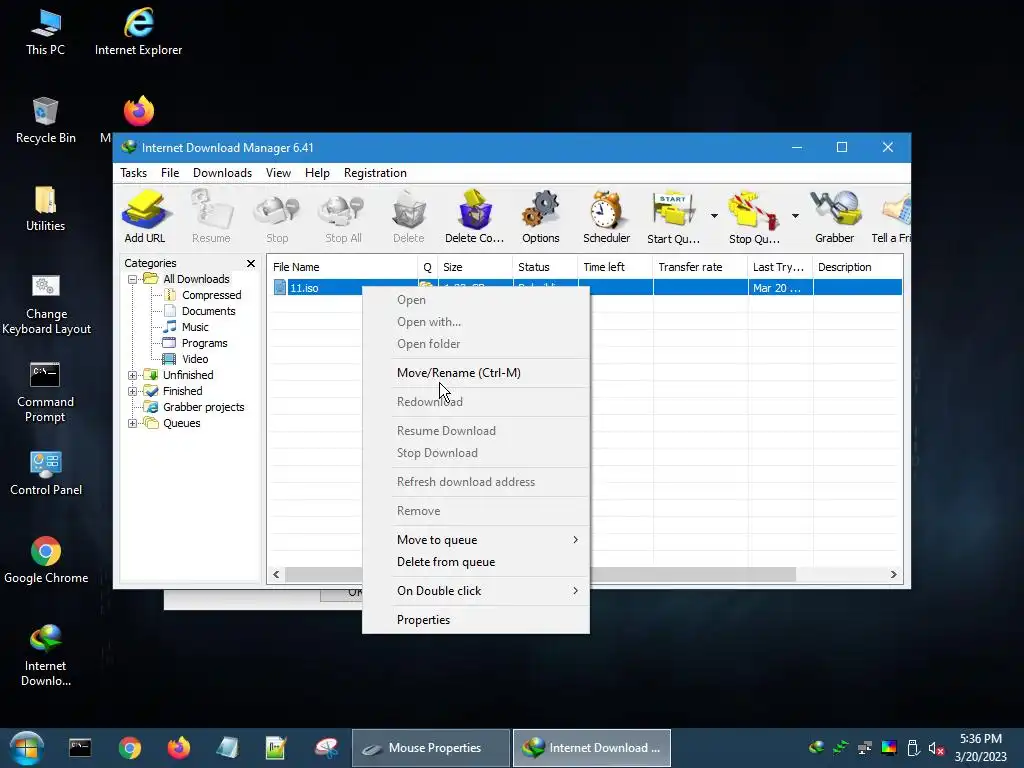Open Recycle Bin desktop icon

[x=46, y=120]
